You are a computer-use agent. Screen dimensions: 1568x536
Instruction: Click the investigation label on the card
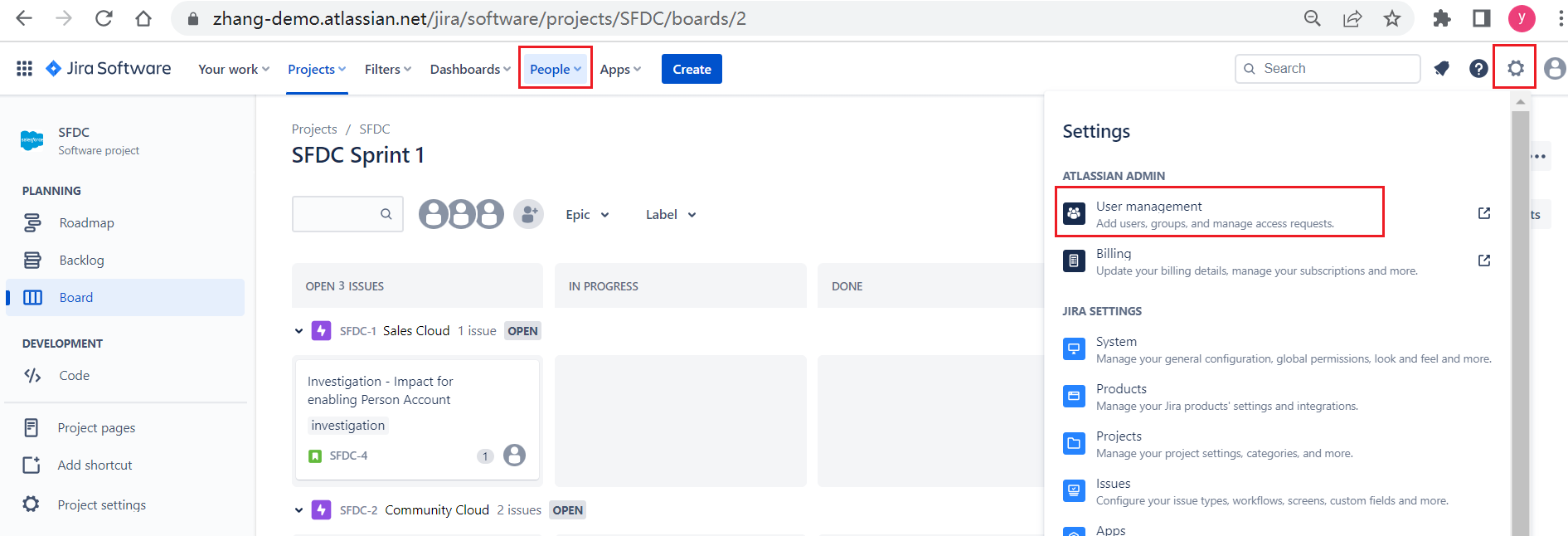point(347,425)
